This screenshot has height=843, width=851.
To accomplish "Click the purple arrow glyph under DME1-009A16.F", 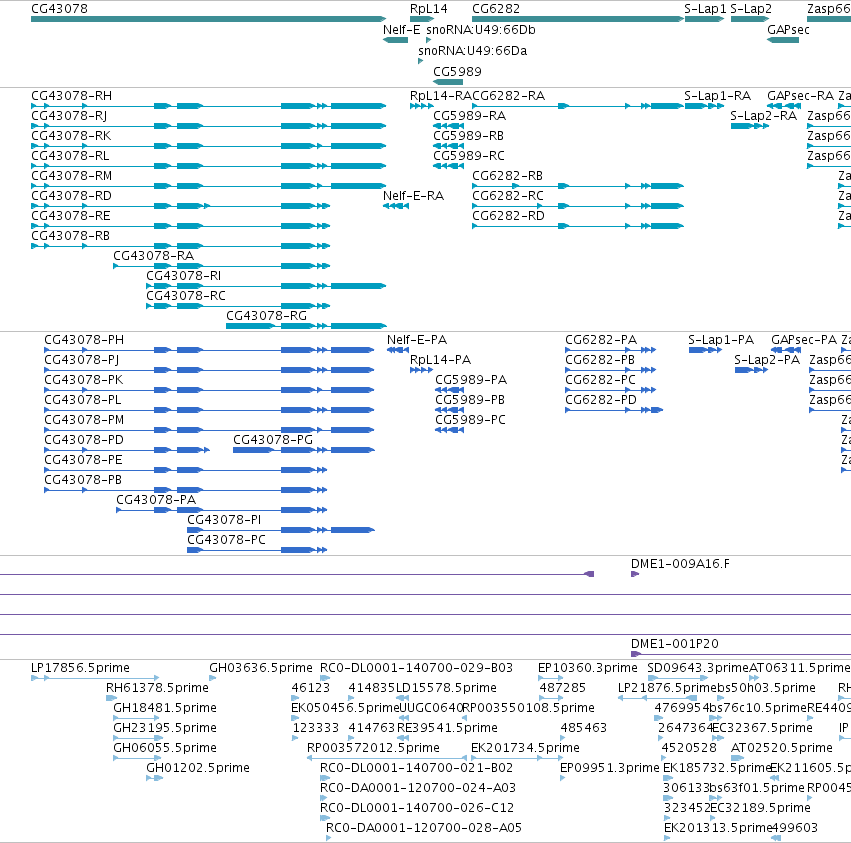I will [635, 574].
